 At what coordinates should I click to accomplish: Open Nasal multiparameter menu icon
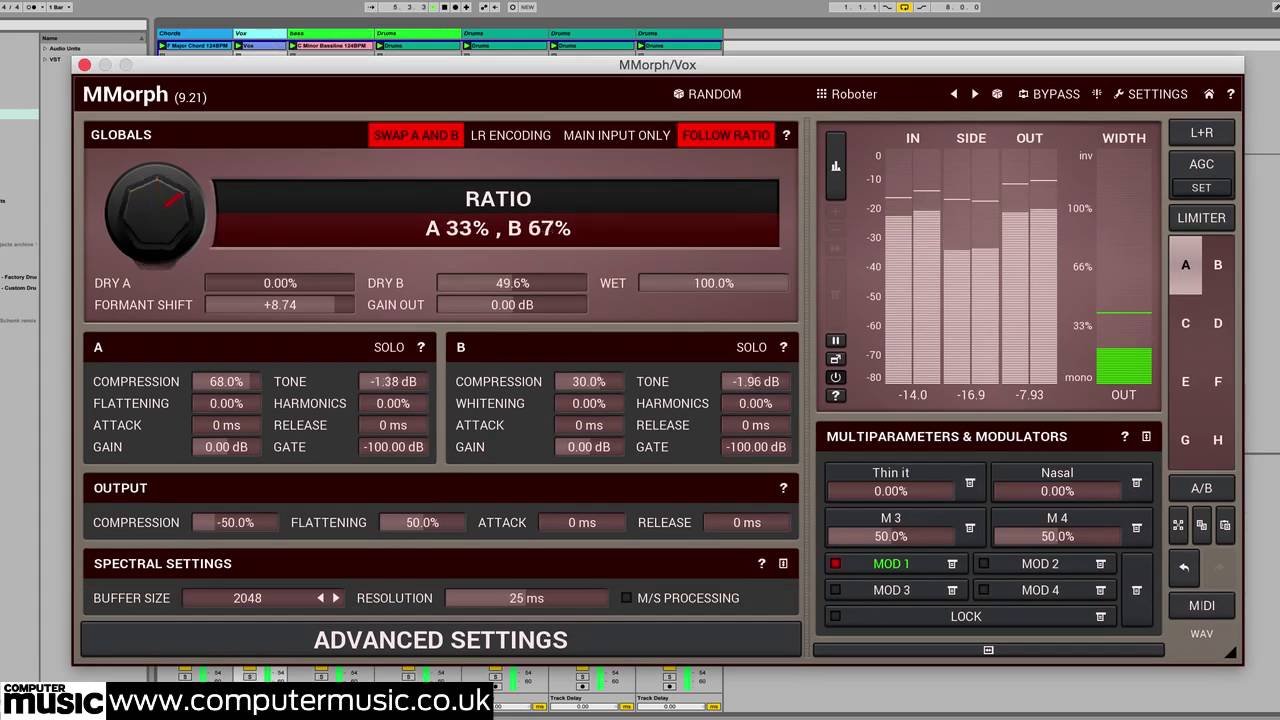tap(1136, 483)
